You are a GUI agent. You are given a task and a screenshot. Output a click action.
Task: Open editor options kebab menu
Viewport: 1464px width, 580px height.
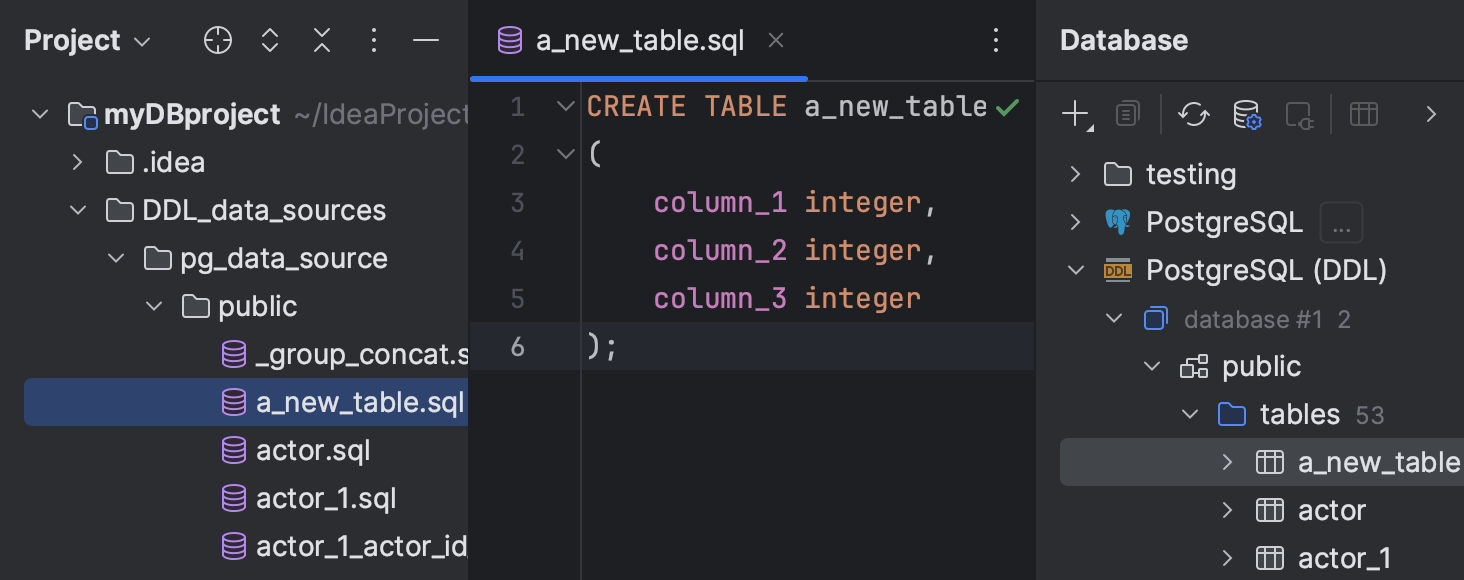(996, 39)
